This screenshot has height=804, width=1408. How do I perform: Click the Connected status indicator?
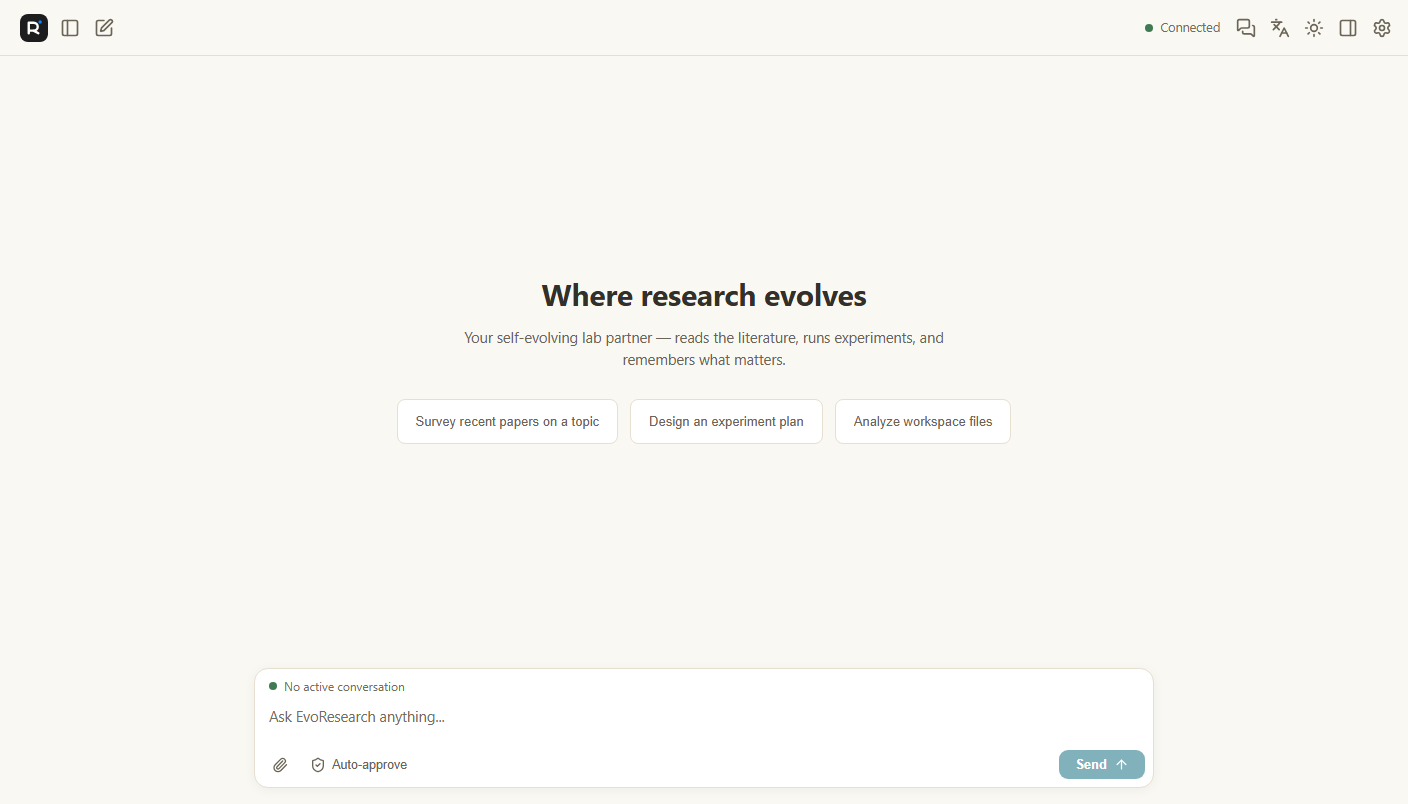[x=1183, y=28]
